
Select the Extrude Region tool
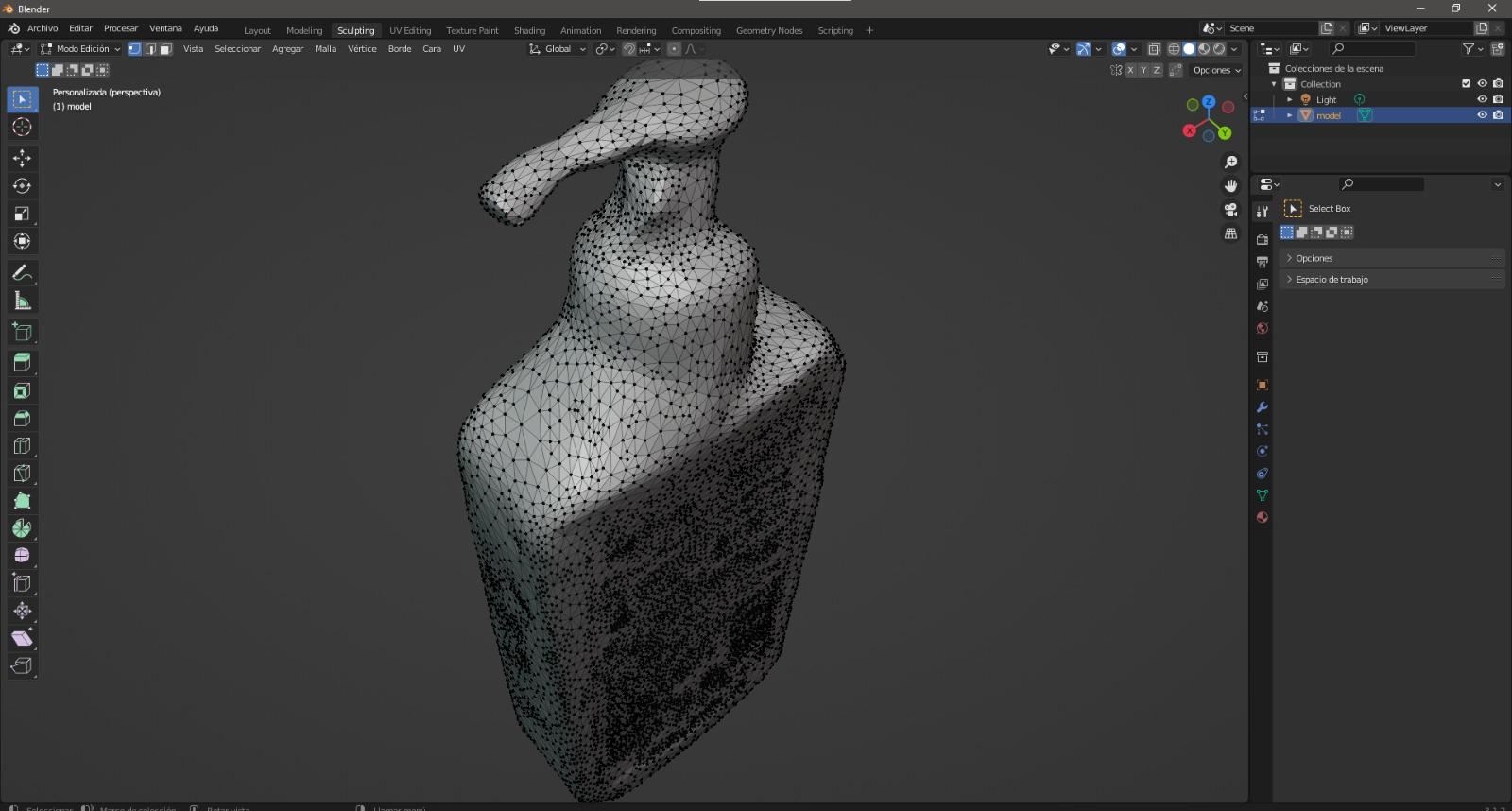pos(22,362)
